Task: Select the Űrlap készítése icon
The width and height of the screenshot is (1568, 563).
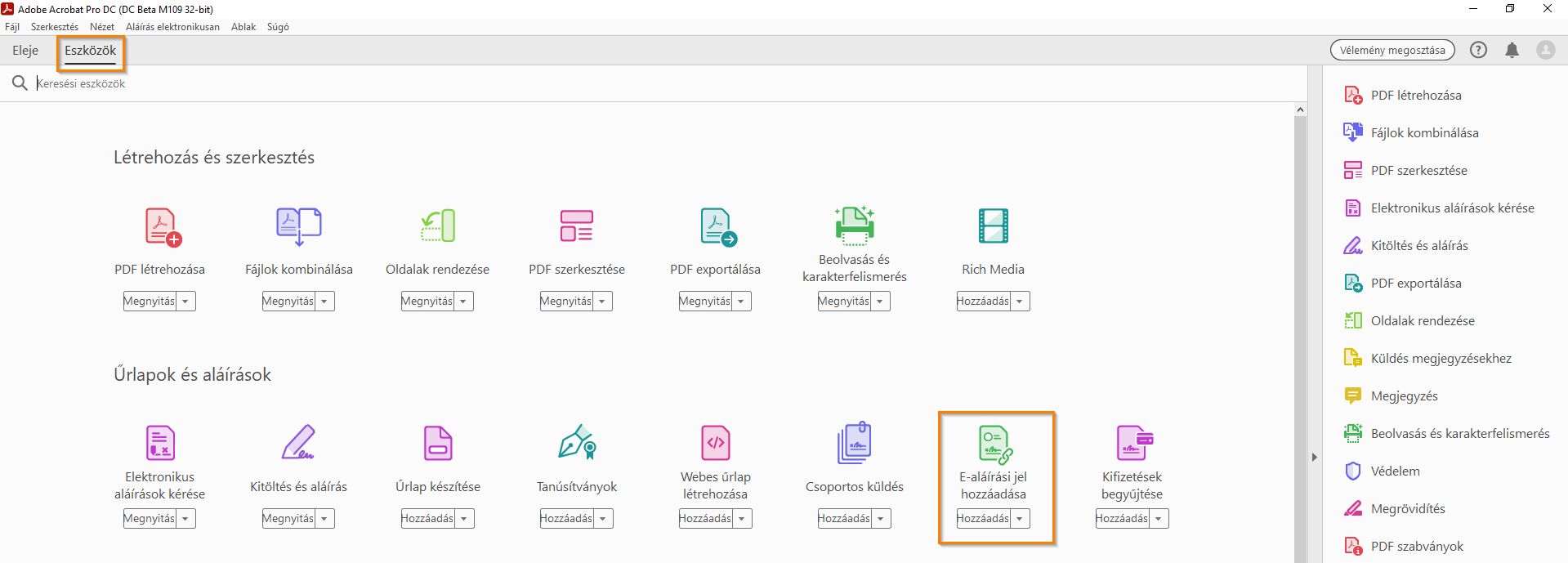Action: click(438, 443)
